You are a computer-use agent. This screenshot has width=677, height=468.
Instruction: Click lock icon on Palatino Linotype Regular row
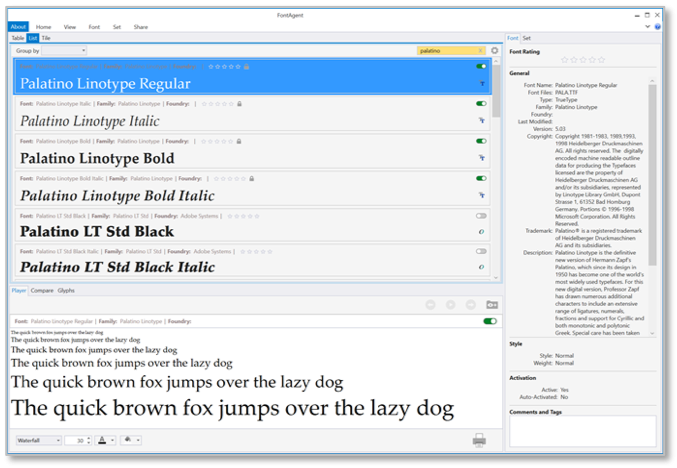coord(247,66)
